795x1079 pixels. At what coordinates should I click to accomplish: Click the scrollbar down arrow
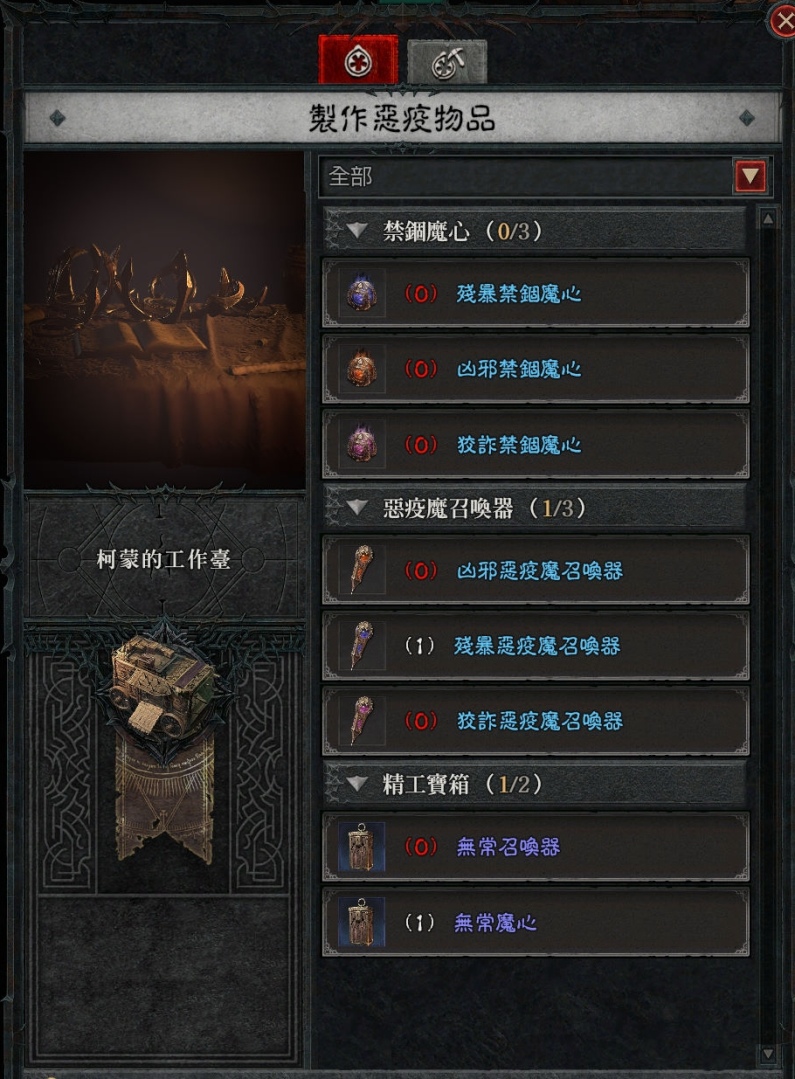[x=768, y=1054]
